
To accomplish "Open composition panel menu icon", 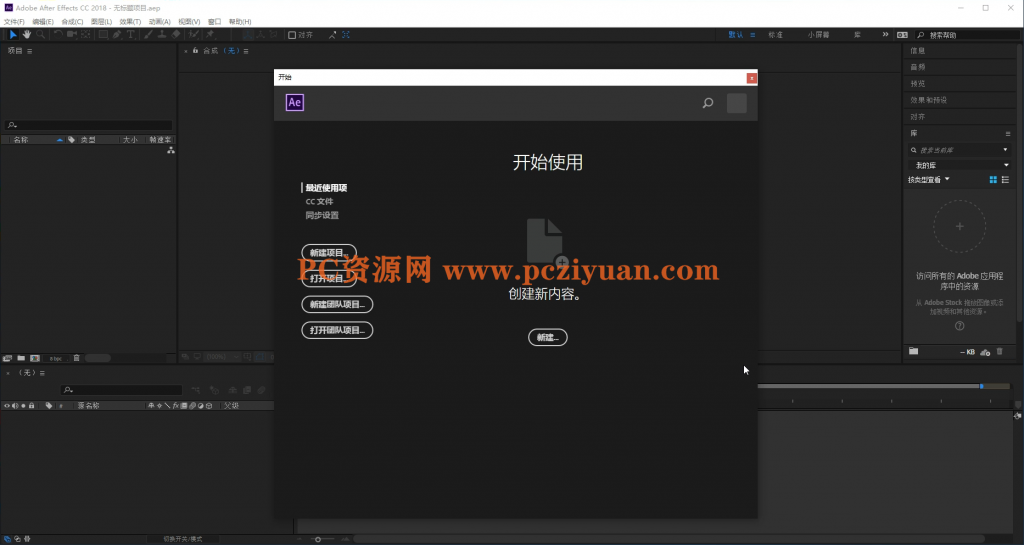I will click(246, 51).
